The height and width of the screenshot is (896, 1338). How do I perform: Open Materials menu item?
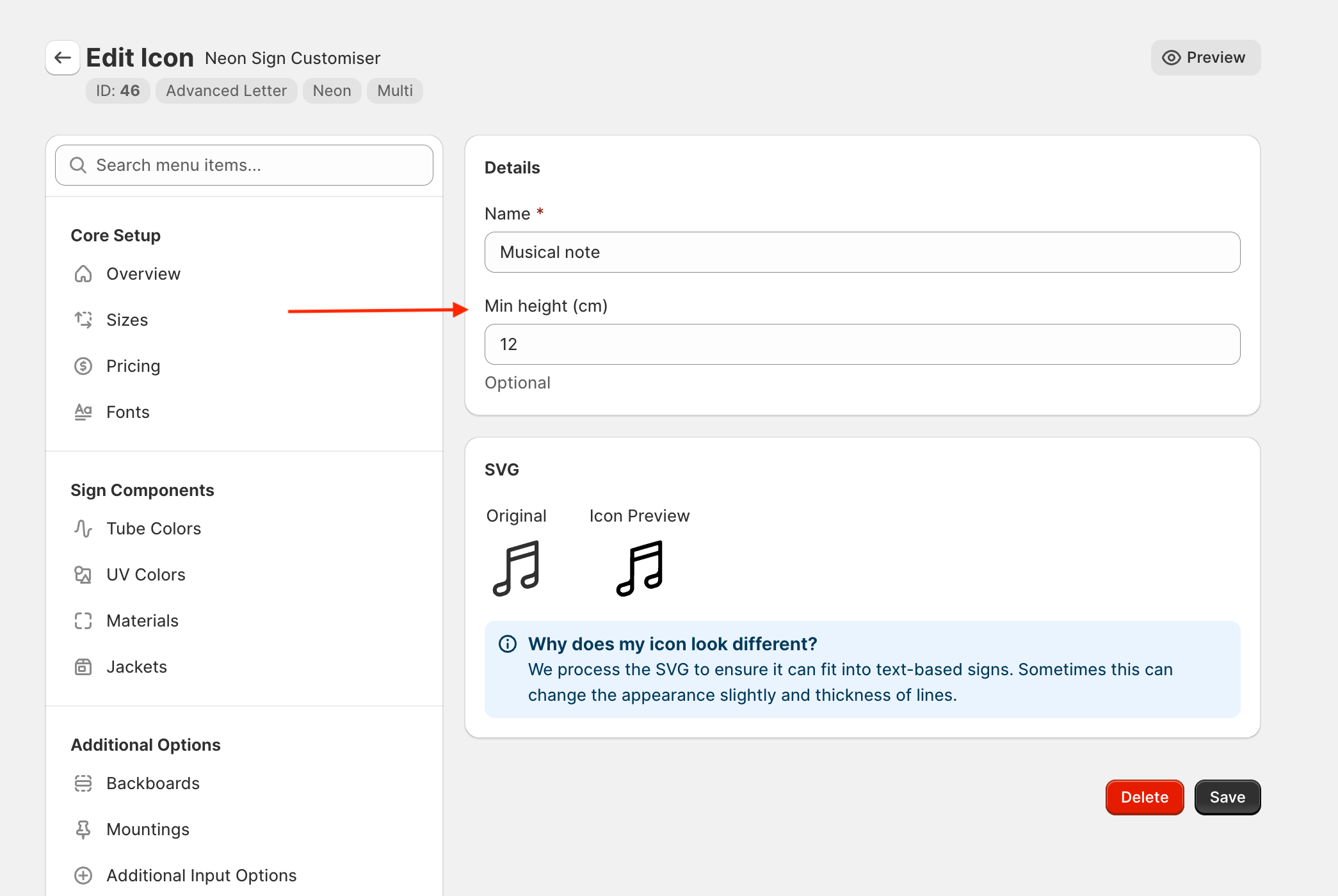[x=142, y=621]
